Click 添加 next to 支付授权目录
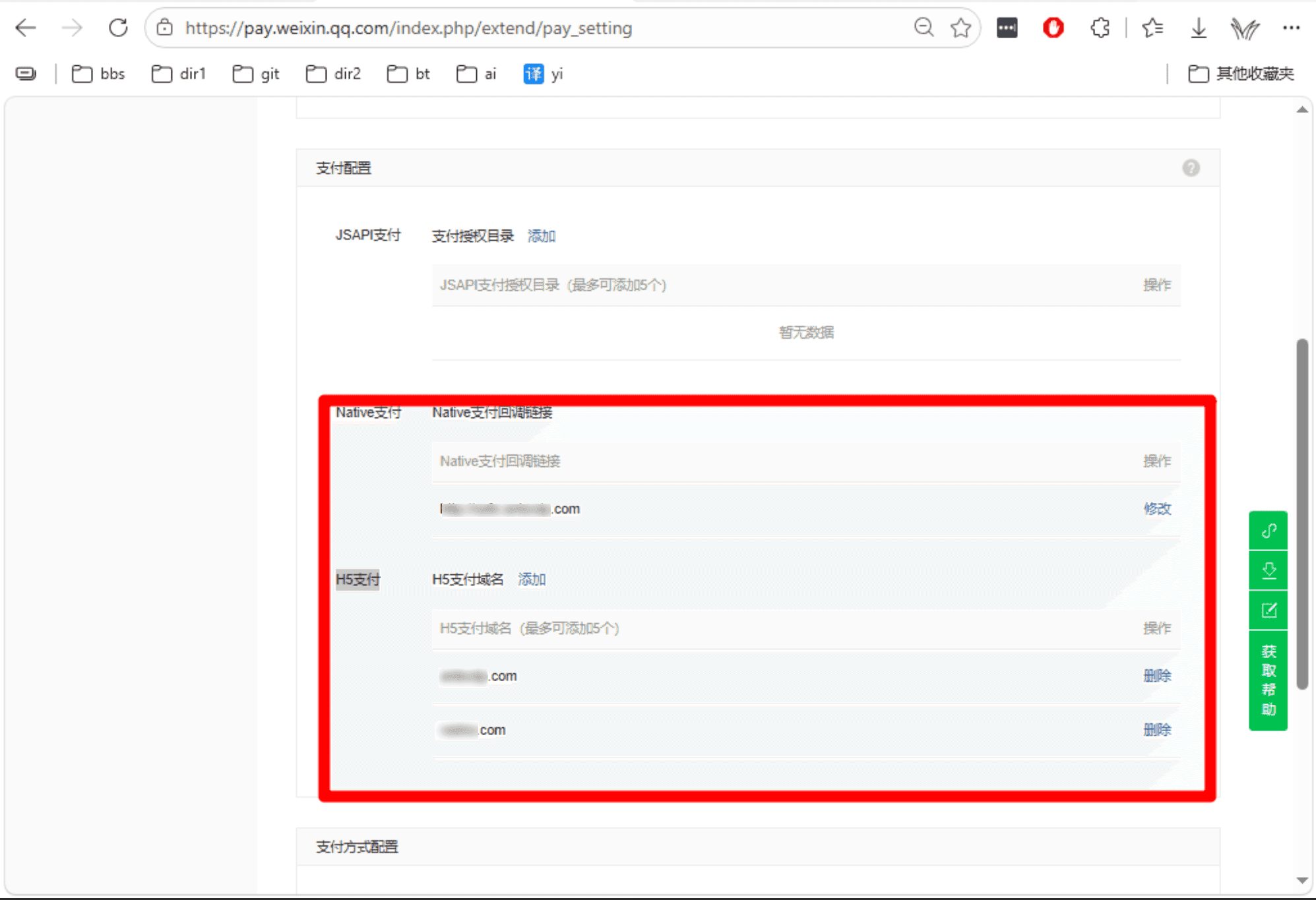 coord(542,236)
